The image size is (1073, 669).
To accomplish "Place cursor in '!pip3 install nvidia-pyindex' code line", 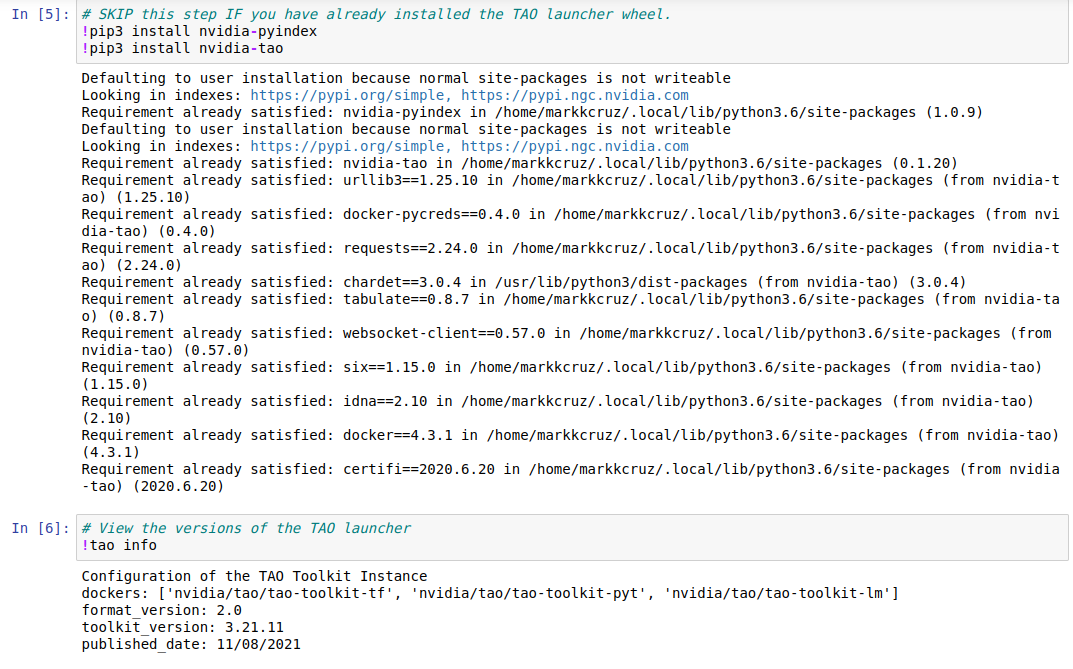I will tap(199, 31).
